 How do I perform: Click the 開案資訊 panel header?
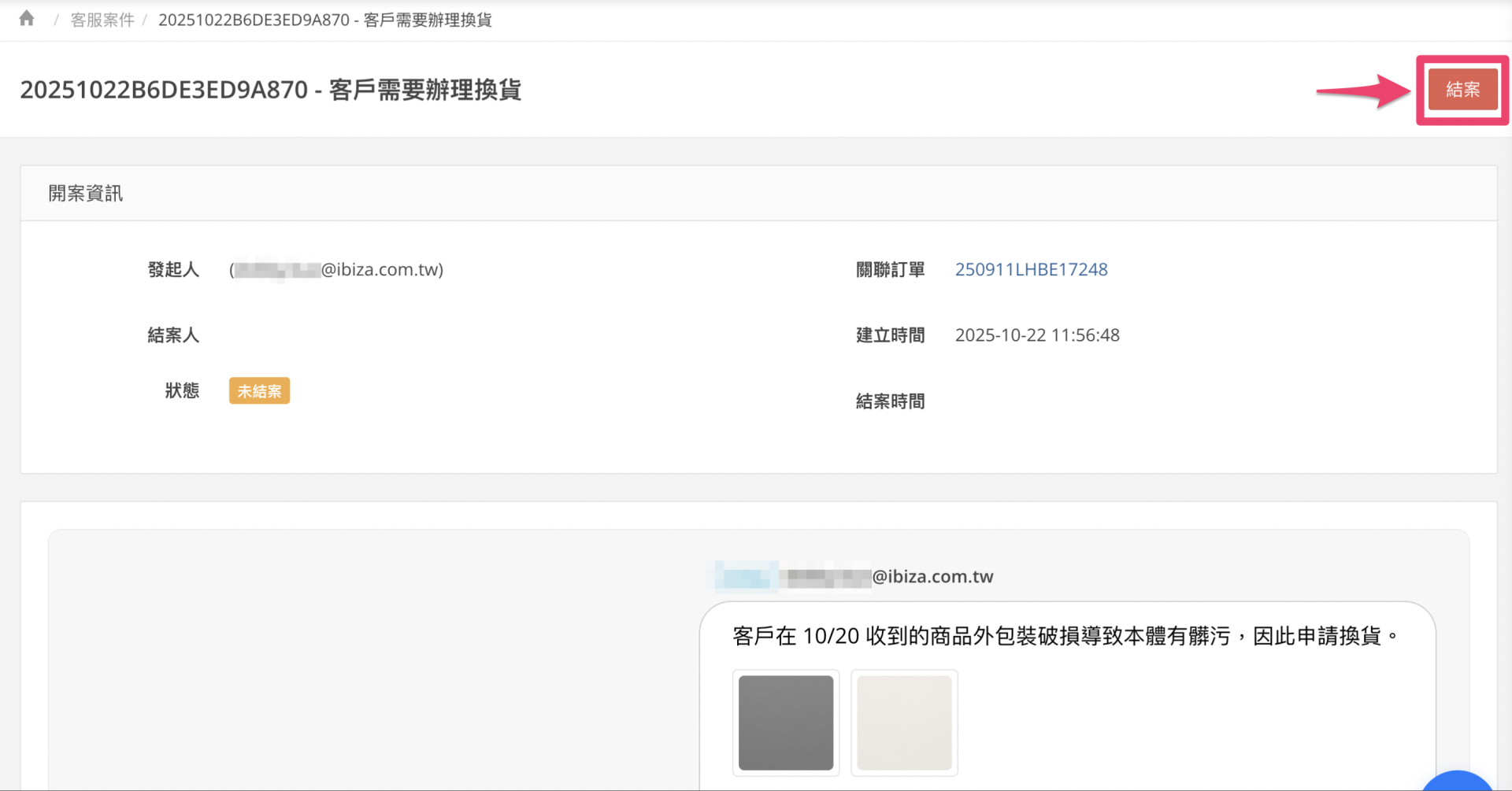click(86, 194)
